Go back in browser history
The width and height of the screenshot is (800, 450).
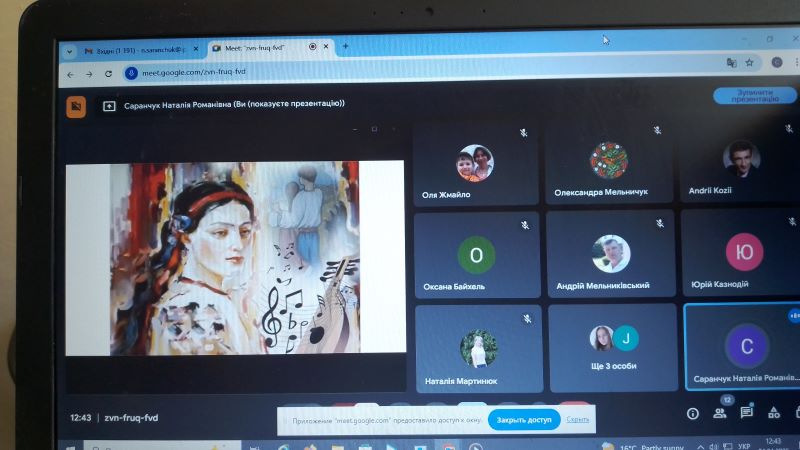[70, 74]
